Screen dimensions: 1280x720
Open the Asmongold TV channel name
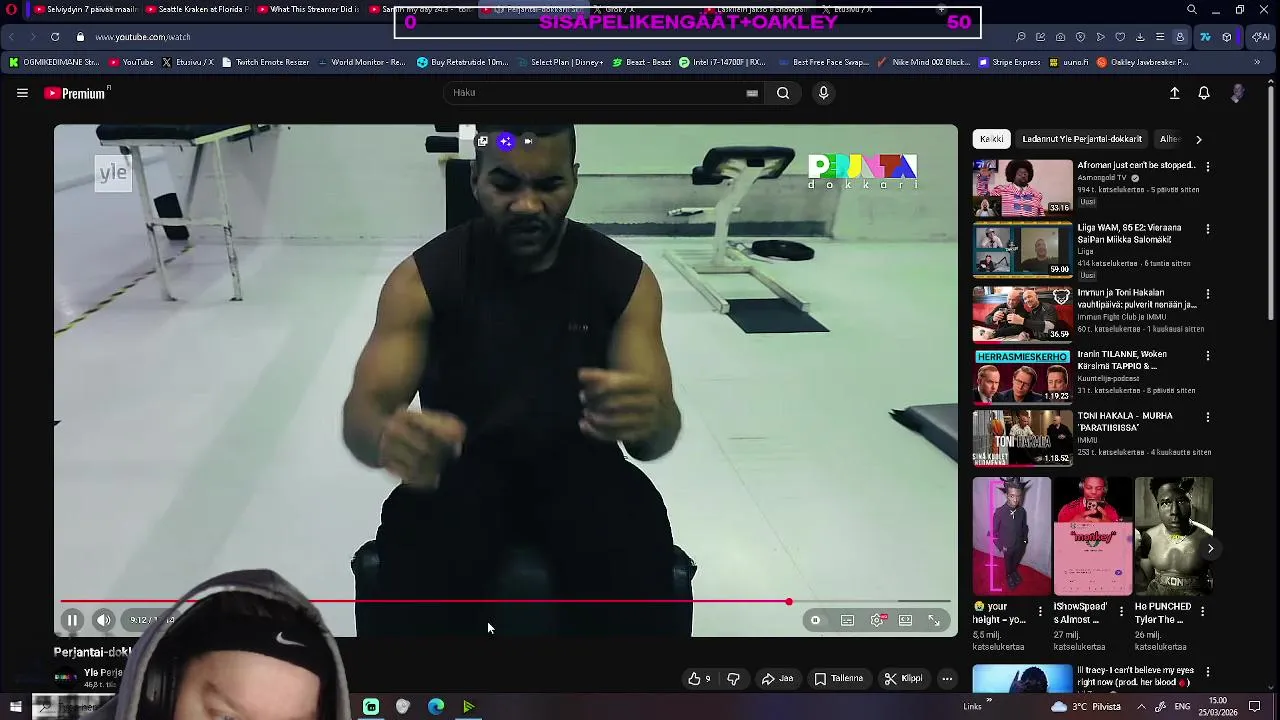click(x=1103, y=178)
